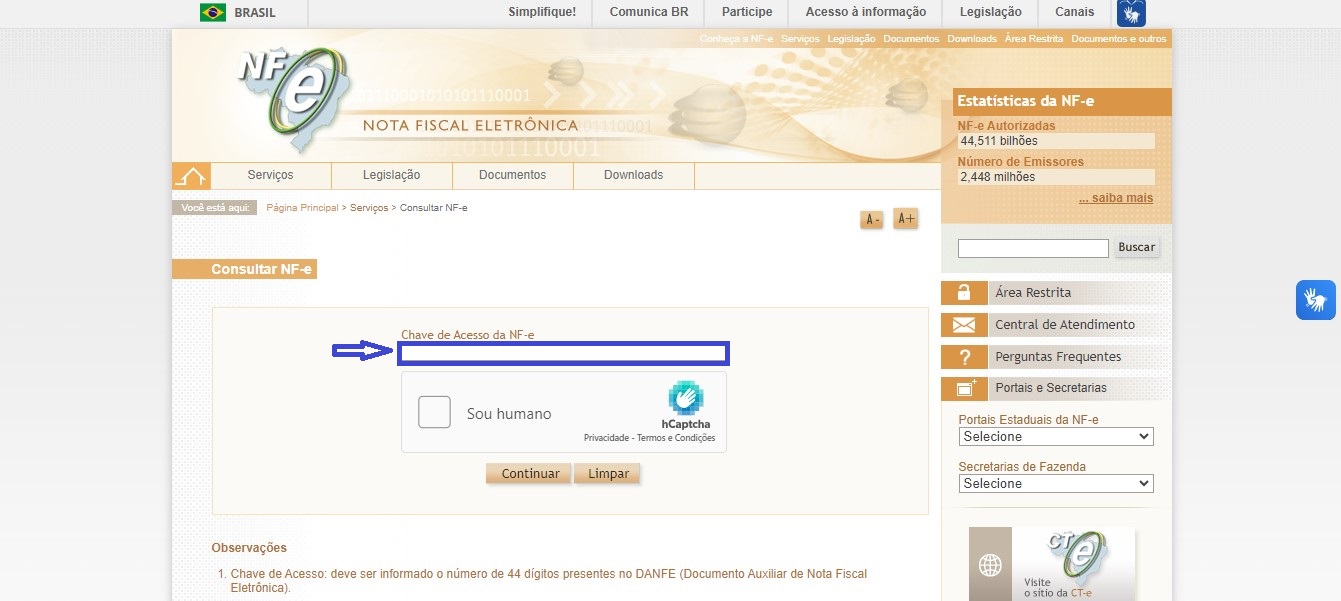
Task: Open the Downloads menu tab
Action: tap(634, 175)
